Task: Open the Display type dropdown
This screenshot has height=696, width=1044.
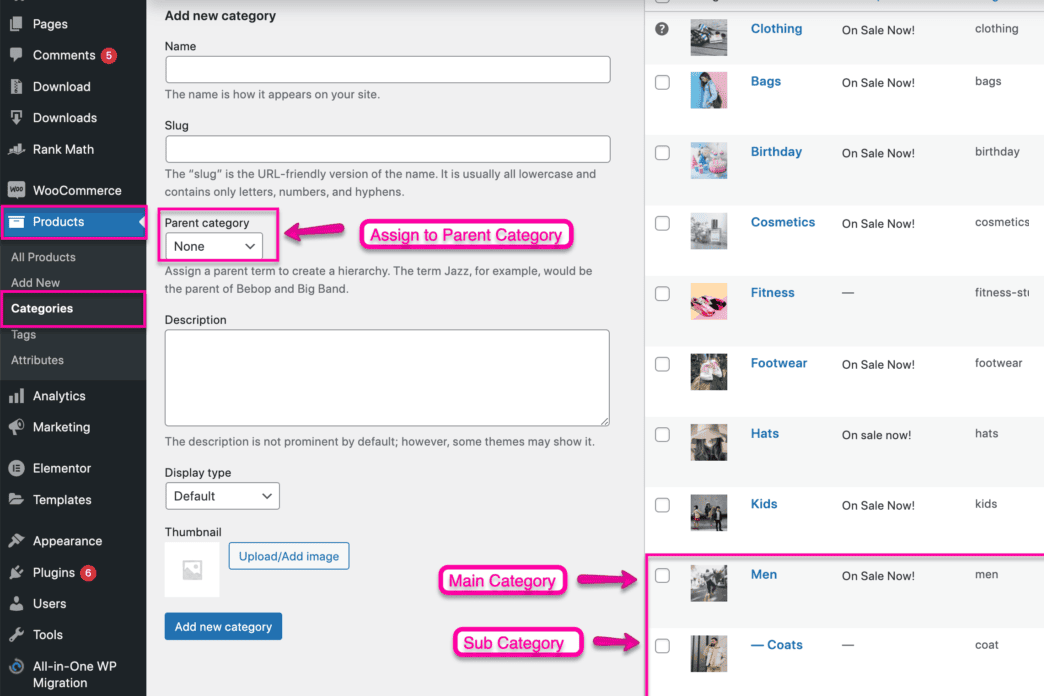Action: (x=222, y=495)
